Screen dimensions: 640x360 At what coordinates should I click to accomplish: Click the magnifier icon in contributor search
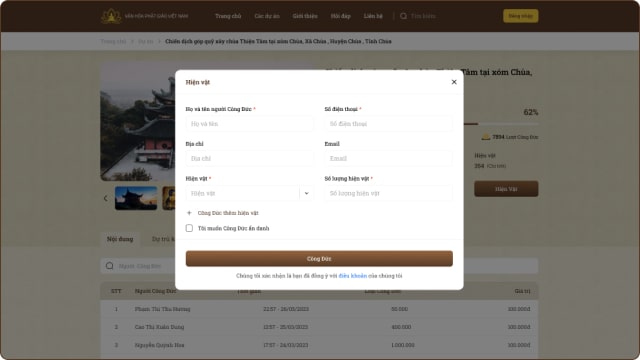109,266
